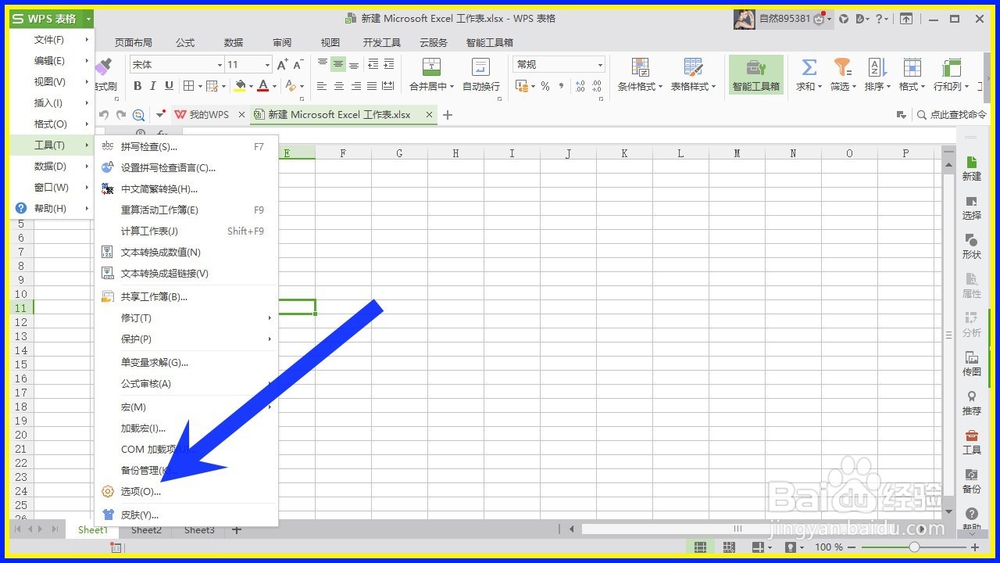Open the Edit menu
1000x563 pixels.
tap(52, 61)
